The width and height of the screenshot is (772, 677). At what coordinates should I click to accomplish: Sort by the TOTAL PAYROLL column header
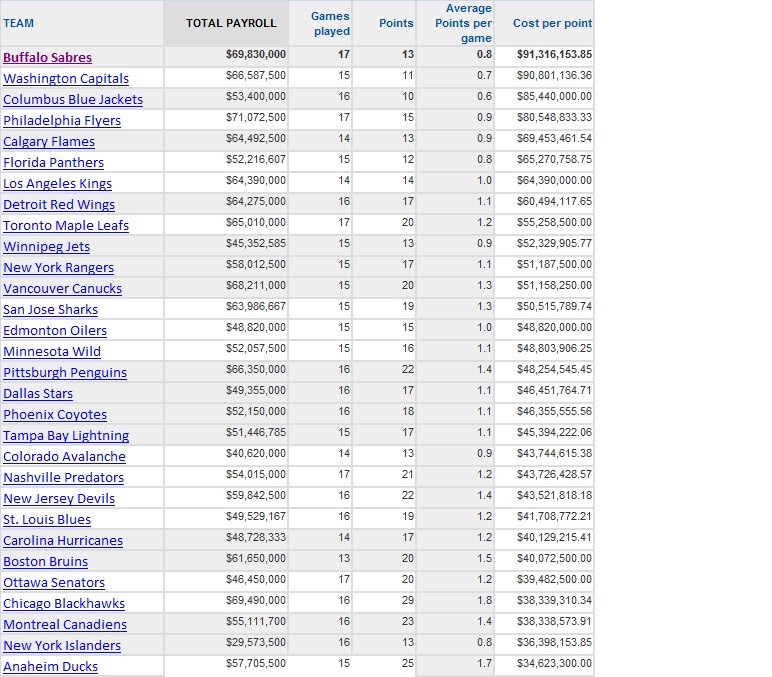click(x=231, y=23)
